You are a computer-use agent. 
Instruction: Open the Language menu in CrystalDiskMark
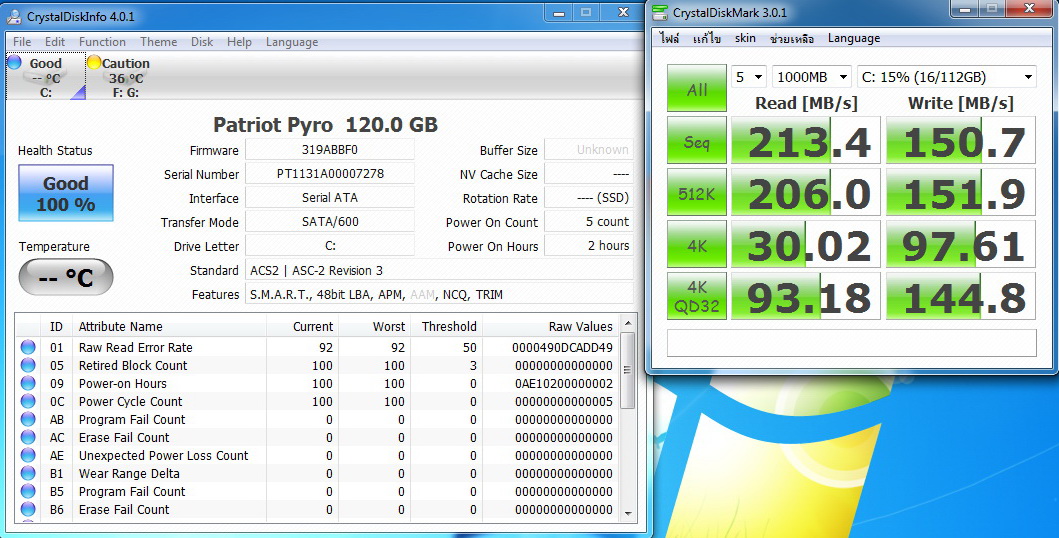[854, 38]
